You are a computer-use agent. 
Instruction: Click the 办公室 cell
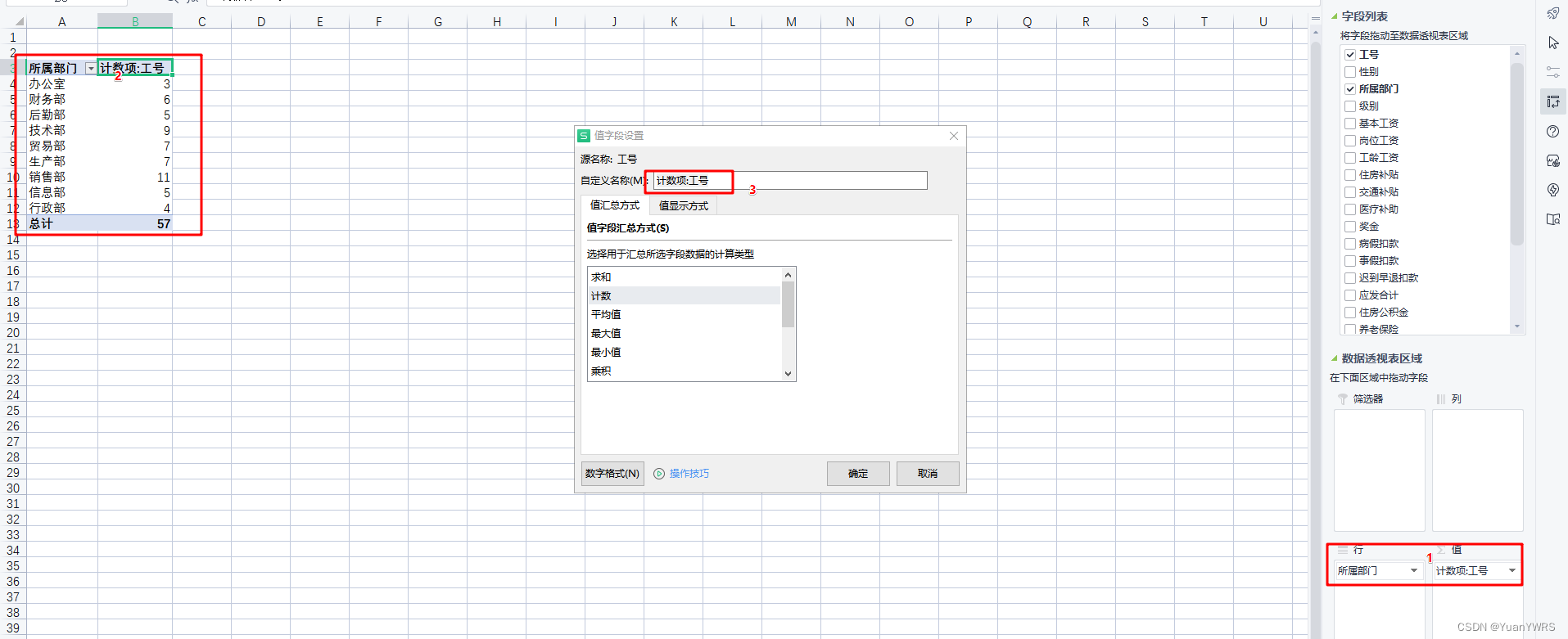[x=61, y=84]
